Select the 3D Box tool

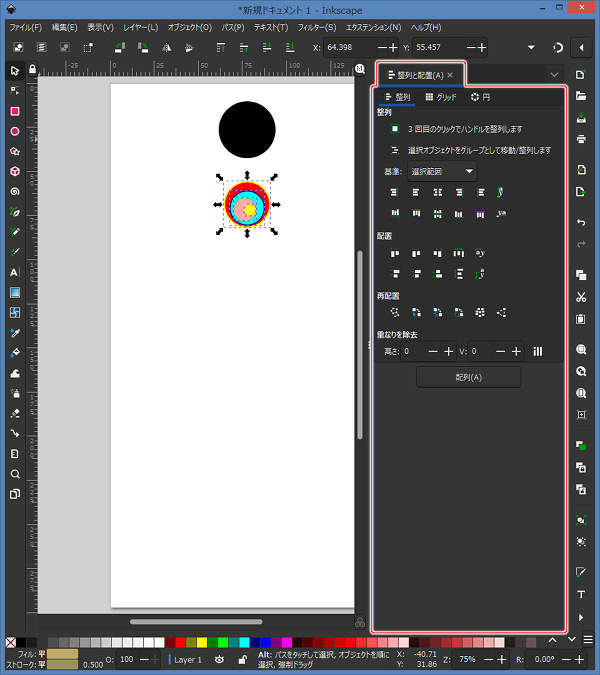(15, 171)
